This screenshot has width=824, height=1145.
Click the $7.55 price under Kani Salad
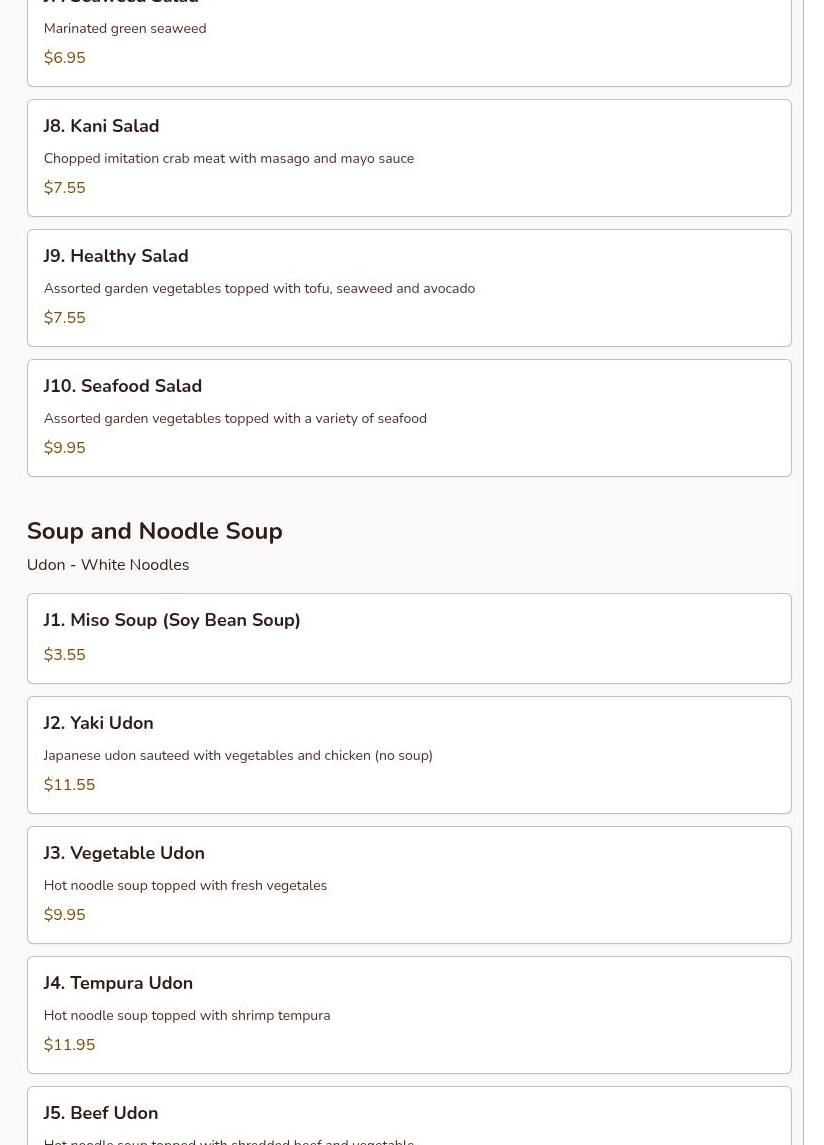click(x=64, y=188)
